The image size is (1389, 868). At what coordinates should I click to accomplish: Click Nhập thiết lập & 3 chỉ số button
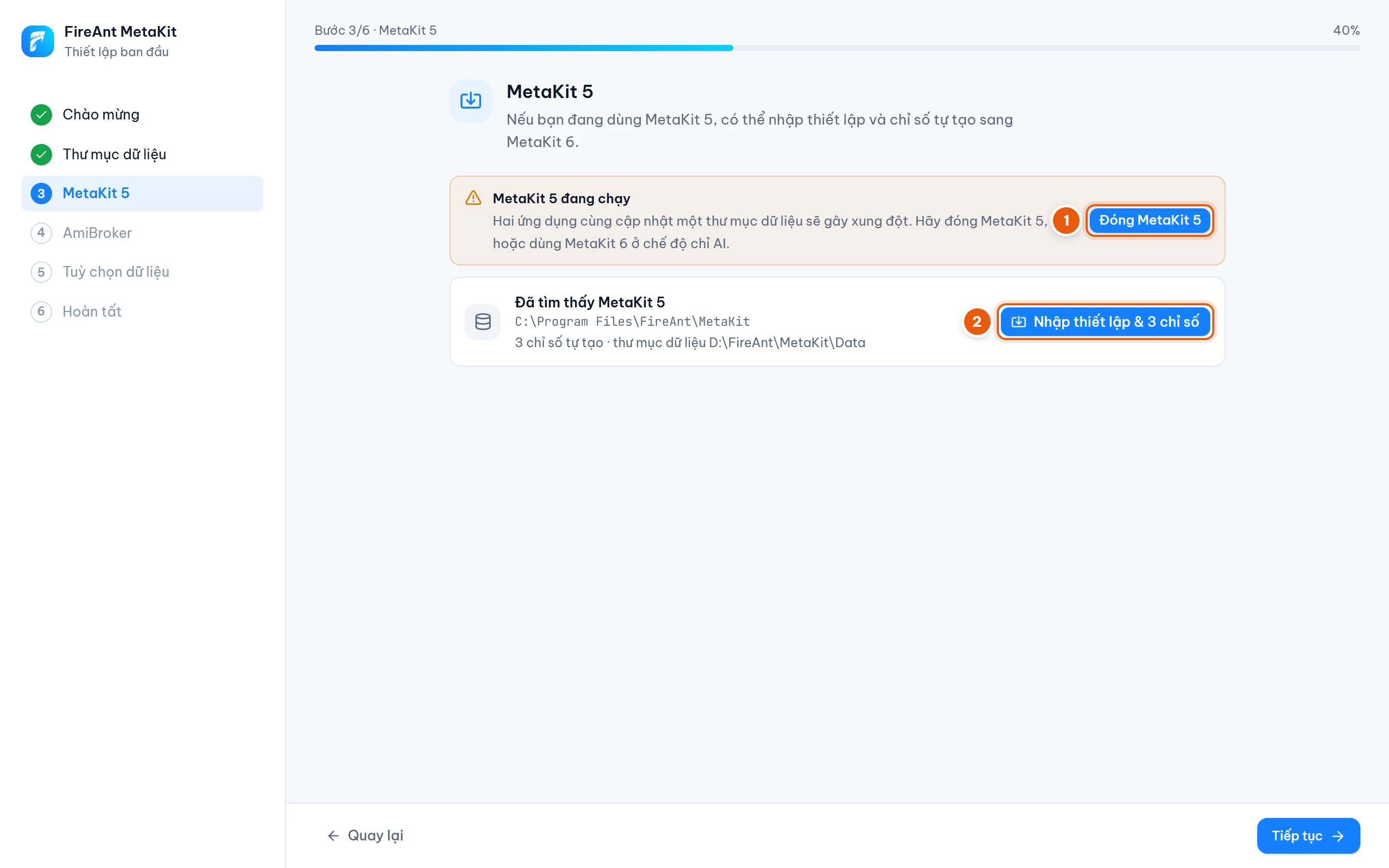tap(1105, 322)
